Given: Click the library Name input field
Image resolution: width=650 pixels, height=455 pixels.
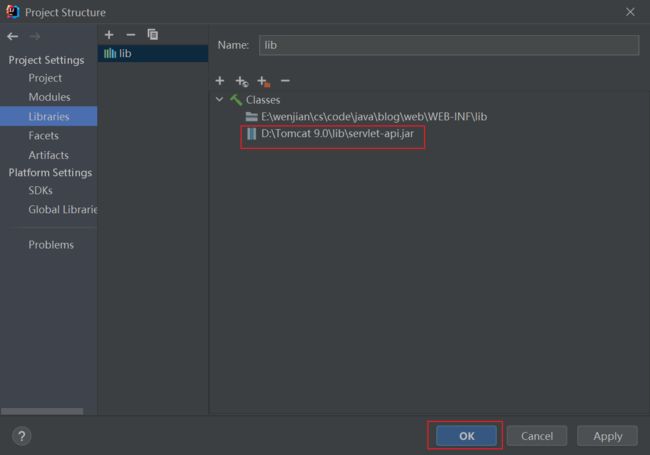Looking at the screenshot, I should [x=449, y=45].
